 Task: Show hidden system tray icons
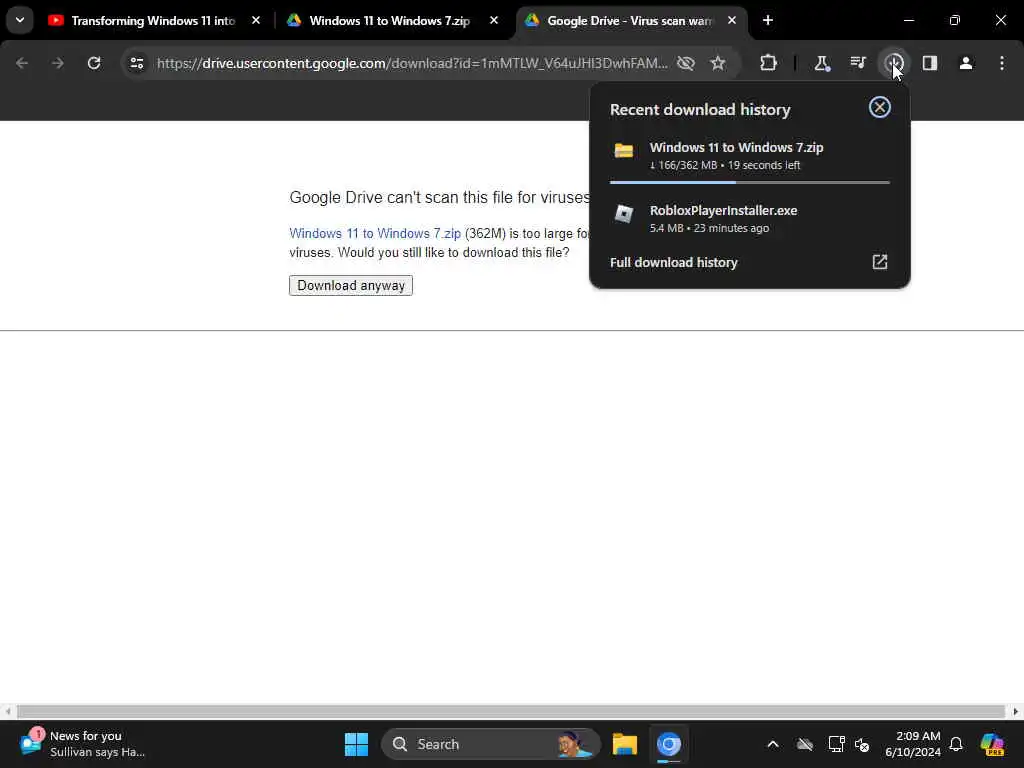(773, 744)
